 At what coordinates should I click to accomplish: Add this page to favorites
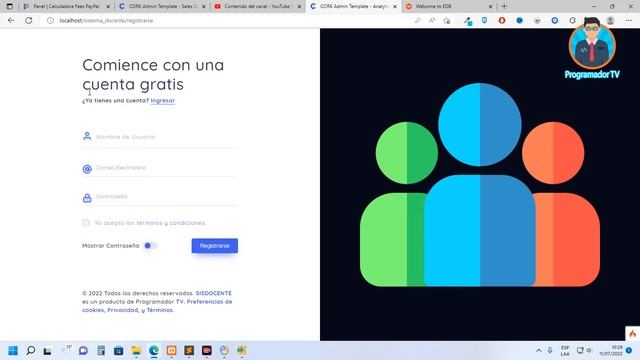tap(447, 20)
